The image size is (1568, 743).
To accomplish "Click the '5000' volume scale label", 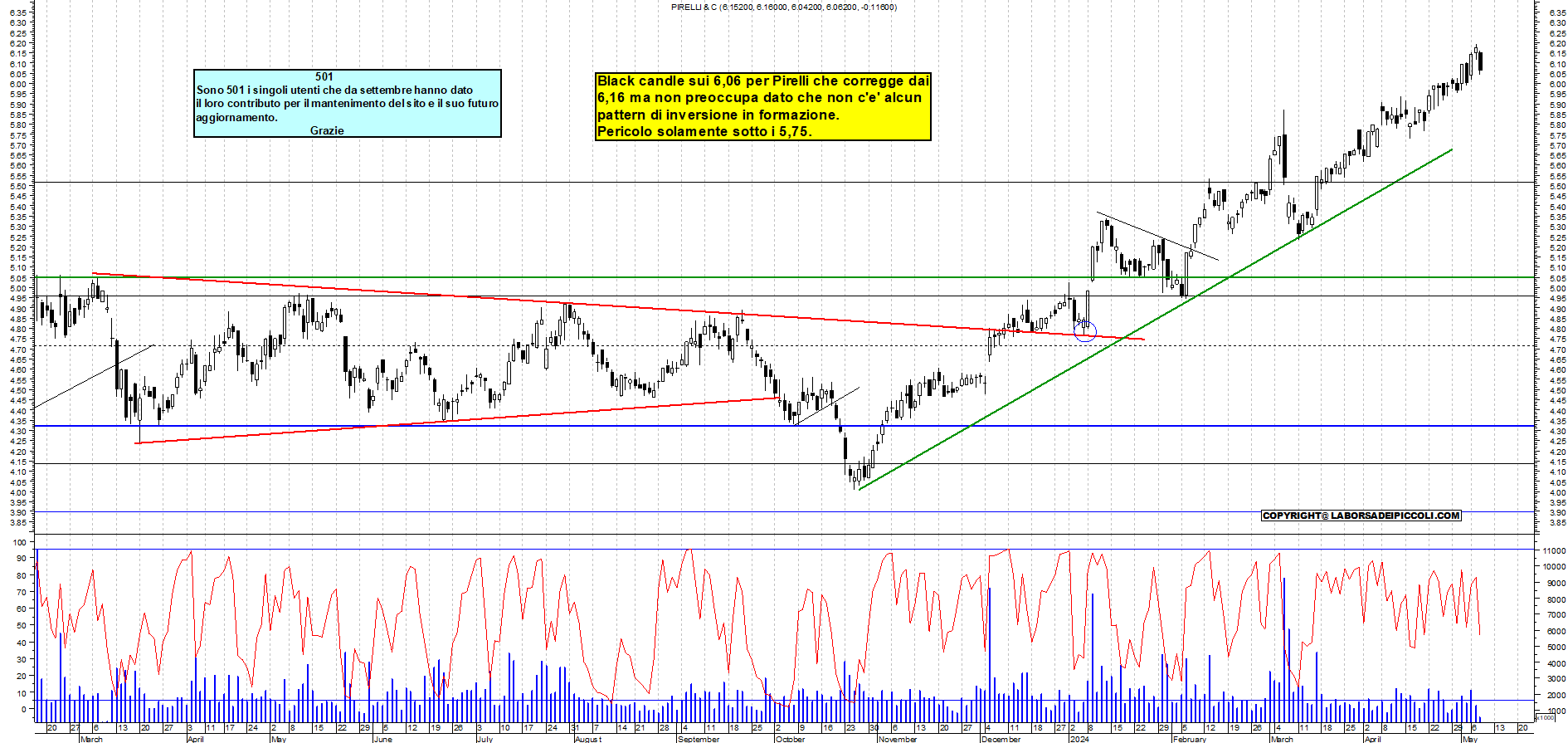I will [1556, 648].
